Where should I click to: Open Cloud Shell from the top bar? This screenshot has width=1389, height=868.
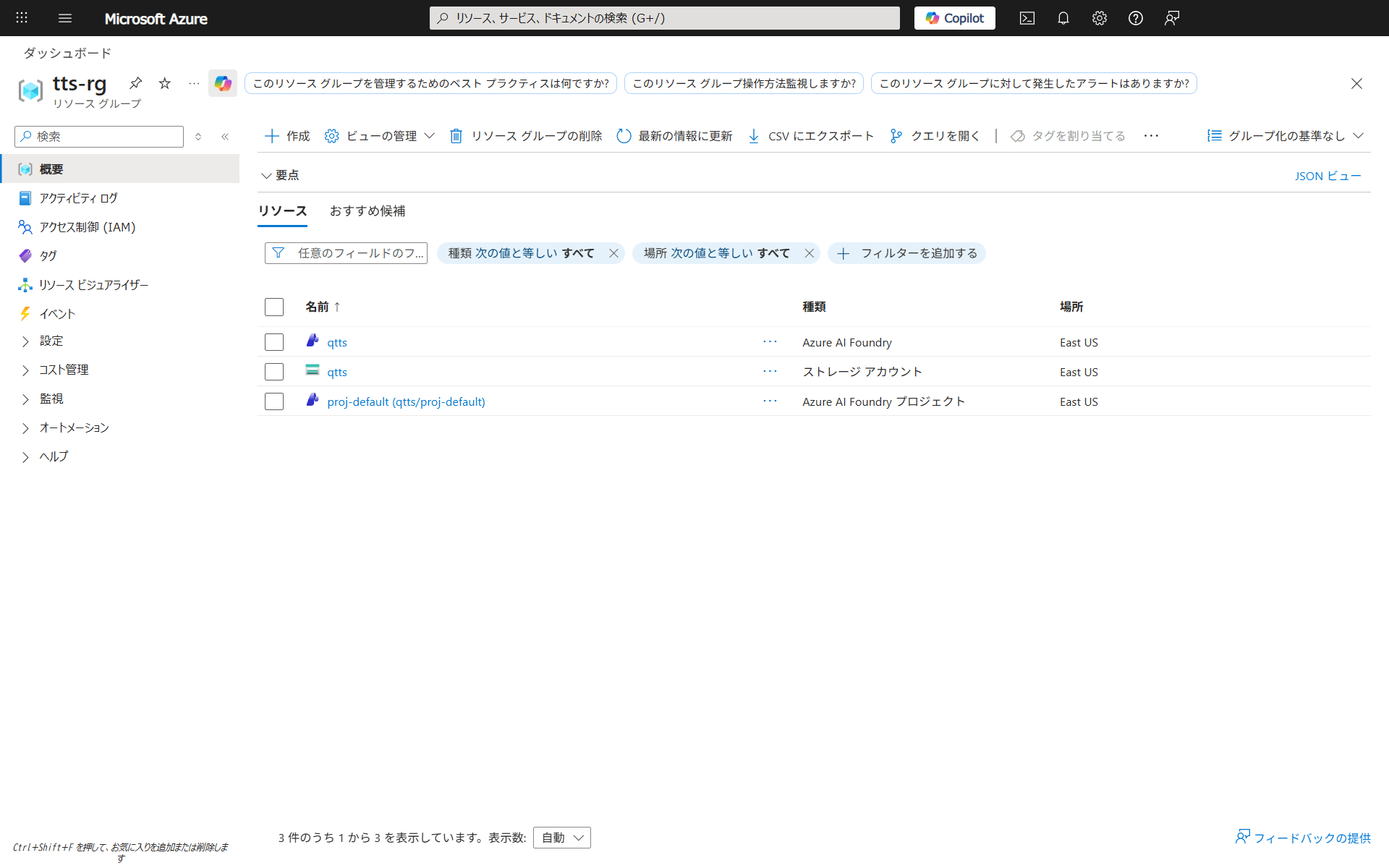[1027, 18]
